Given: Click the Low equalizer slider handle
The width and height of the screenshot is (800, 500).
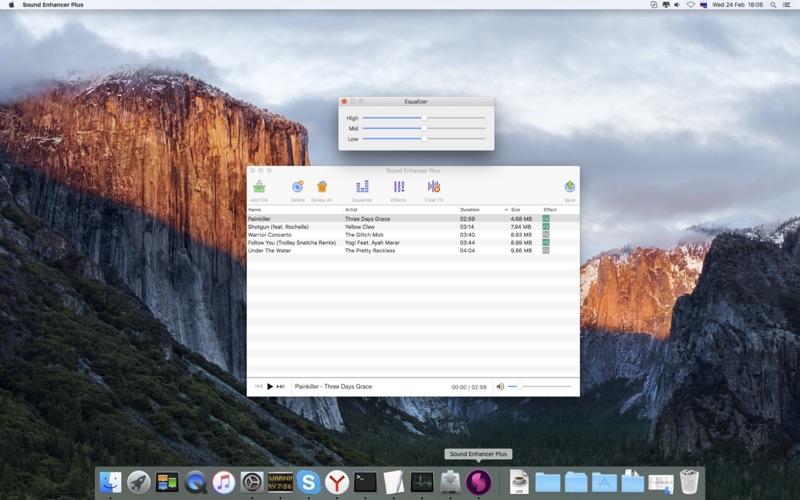Looking at the screenshot, I should point(424,138).
